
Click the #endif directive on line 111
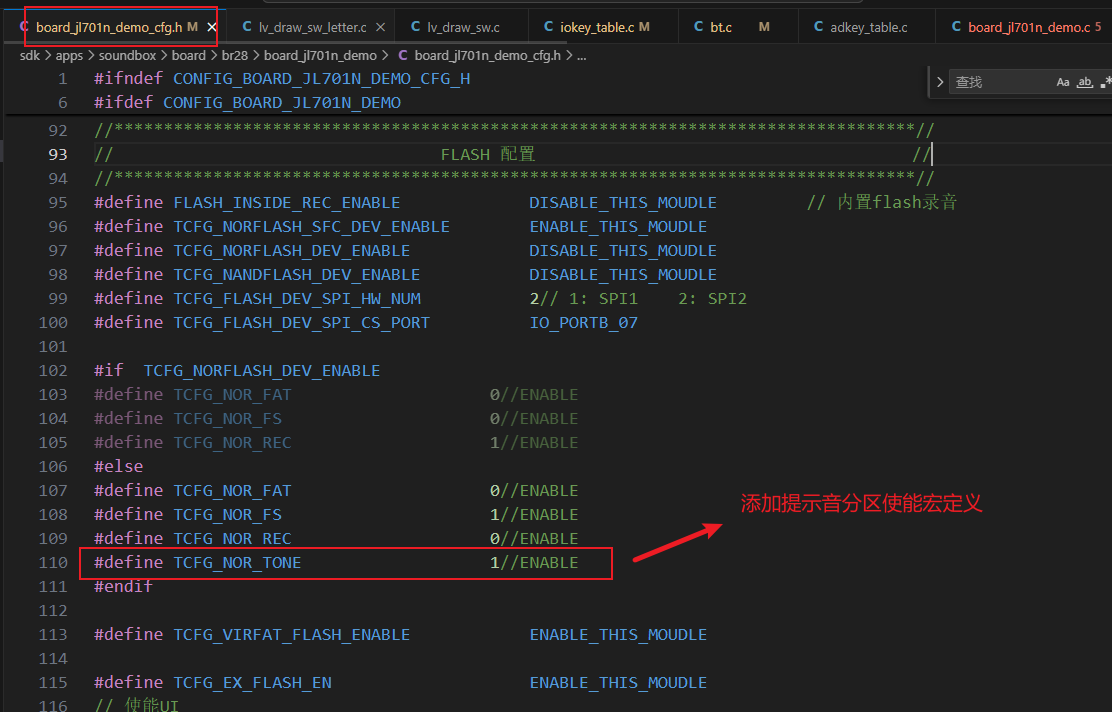123,586
